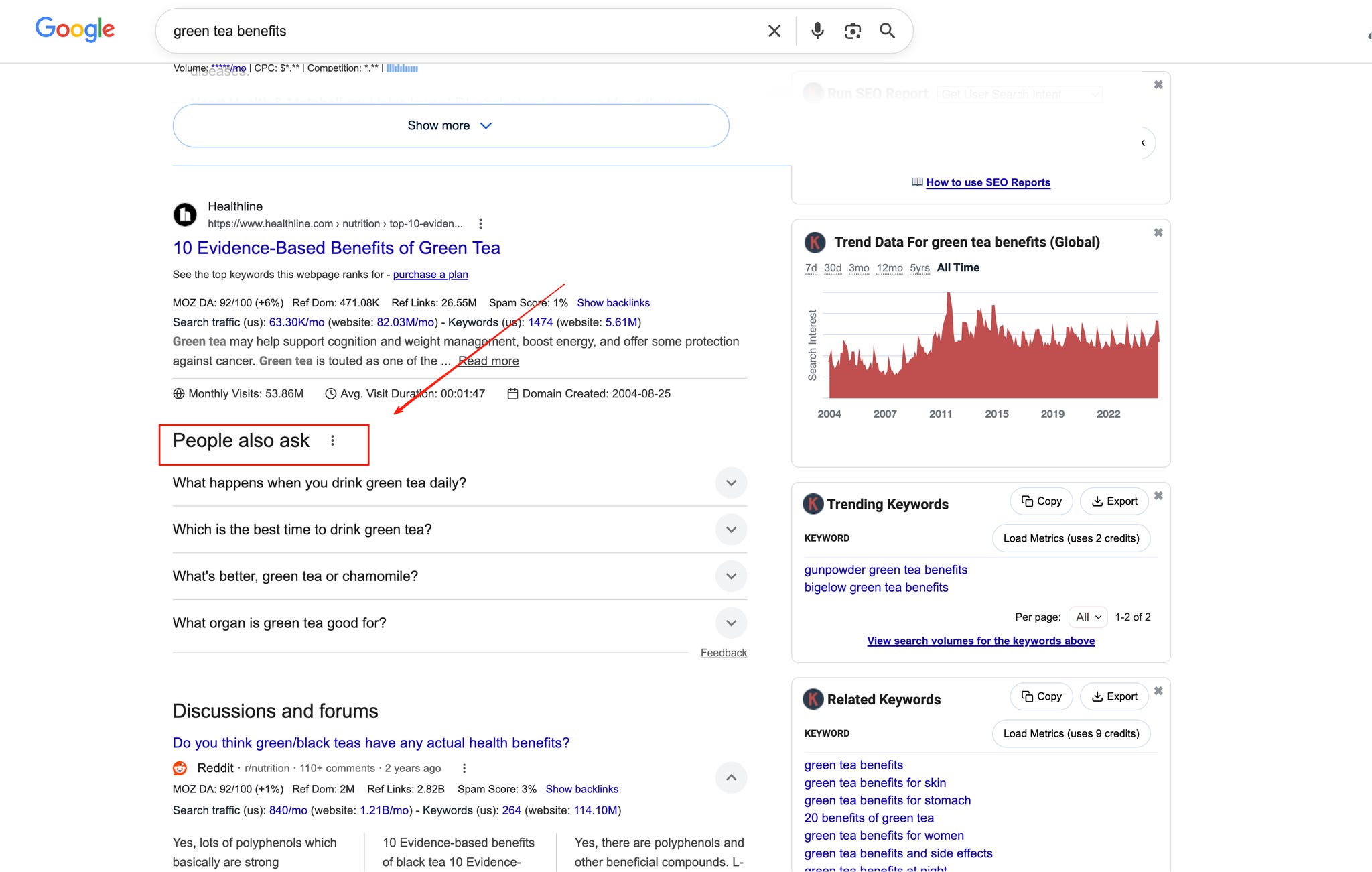Screen dimensions: 1372x872
Task: Open Healthline result three-dot options
Action: coord(480,223)
